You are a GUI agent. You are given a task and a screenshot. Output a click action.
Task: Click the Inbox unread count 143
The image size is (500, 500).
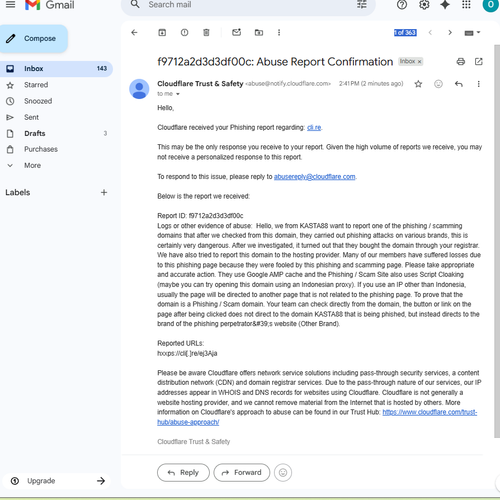pos(102,68)
